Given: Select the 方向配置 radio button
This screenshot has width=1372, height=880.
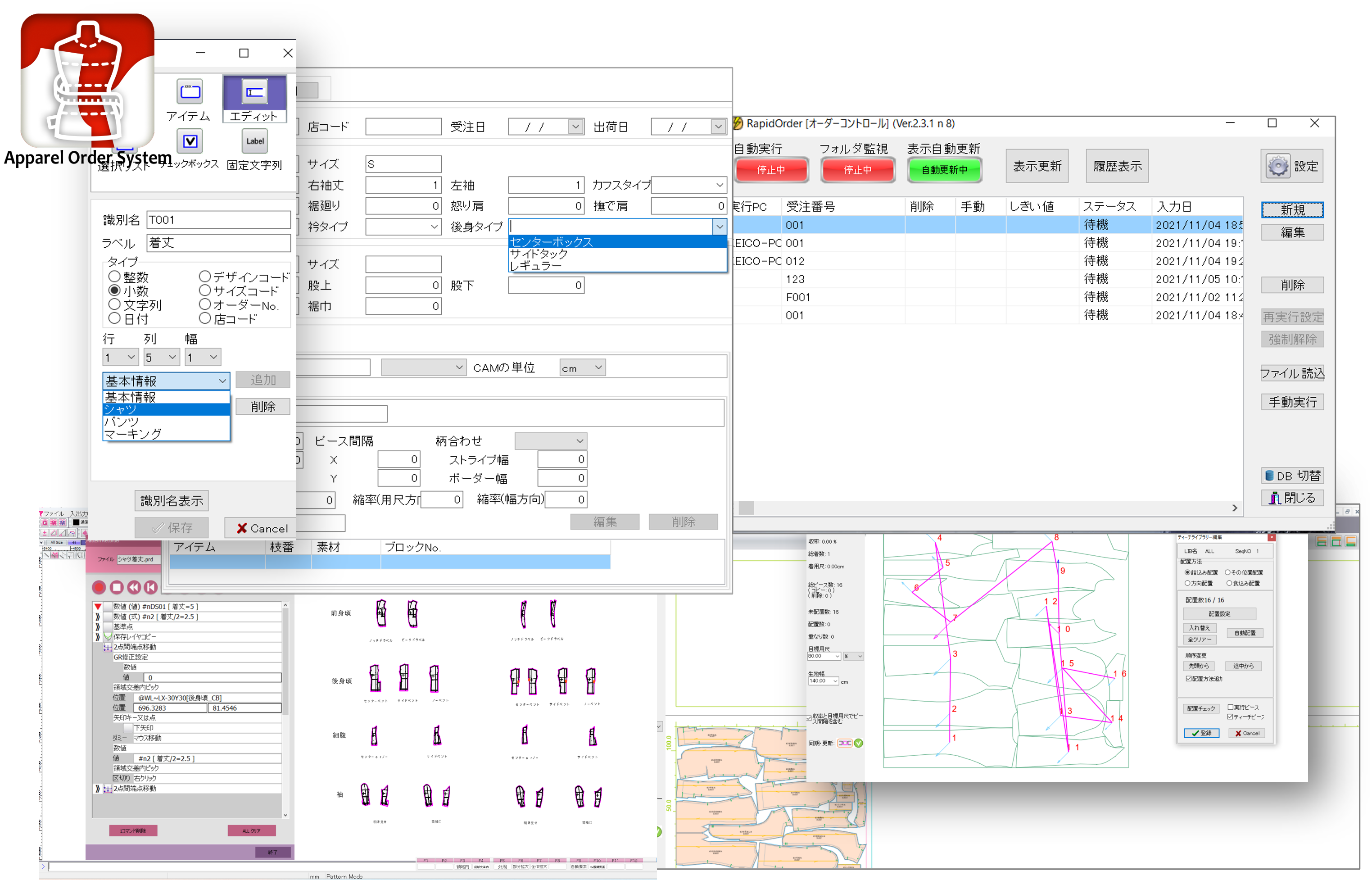Looking at the screenshot, I should (1187, 583).
